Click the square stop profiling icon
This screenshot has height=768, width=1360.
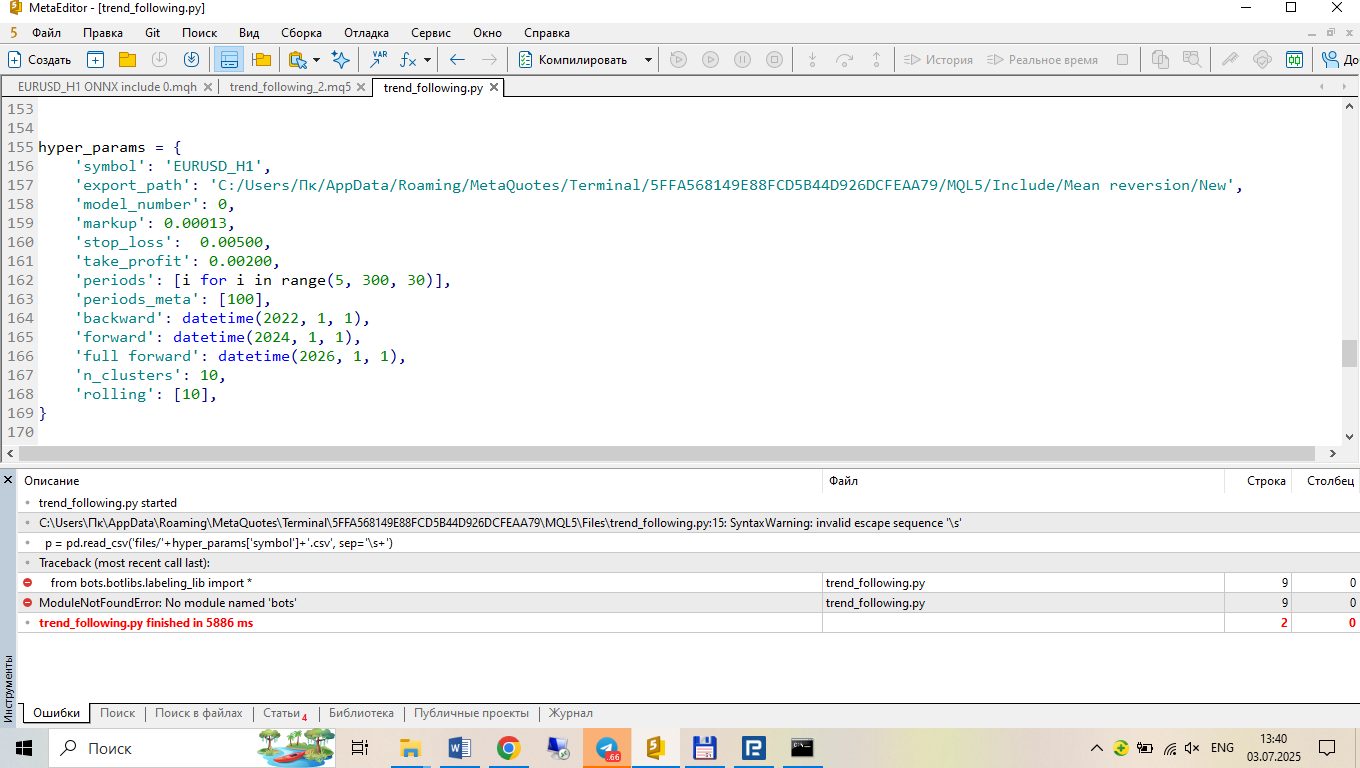coord(1122,60)
